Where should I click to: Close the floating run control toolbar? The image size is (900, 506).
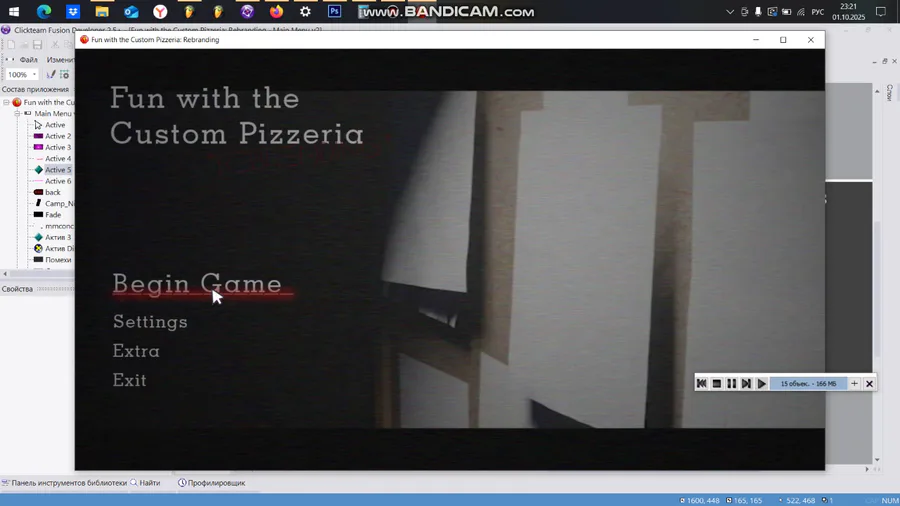(869, 383)
